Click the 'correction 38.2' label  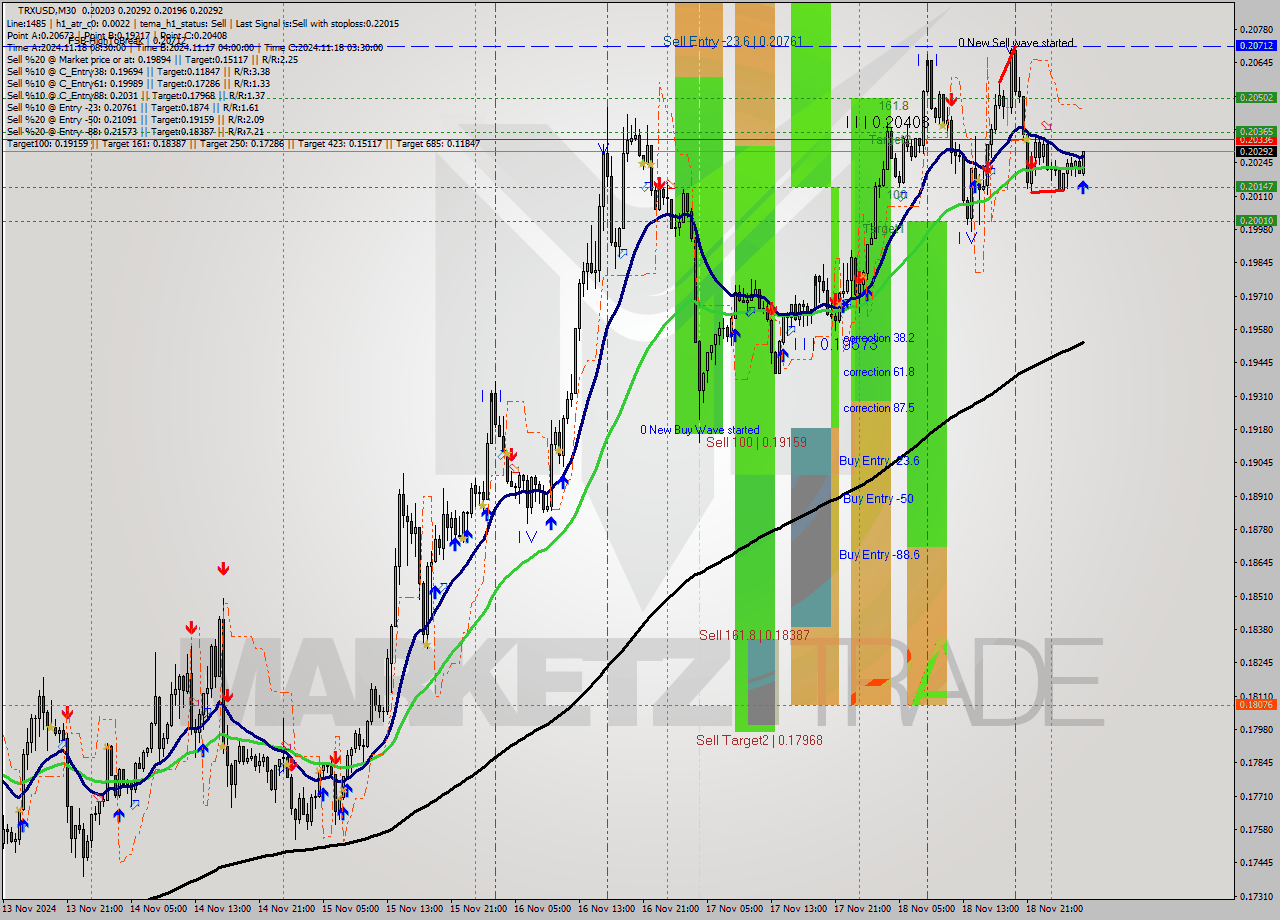coord(879,338)
